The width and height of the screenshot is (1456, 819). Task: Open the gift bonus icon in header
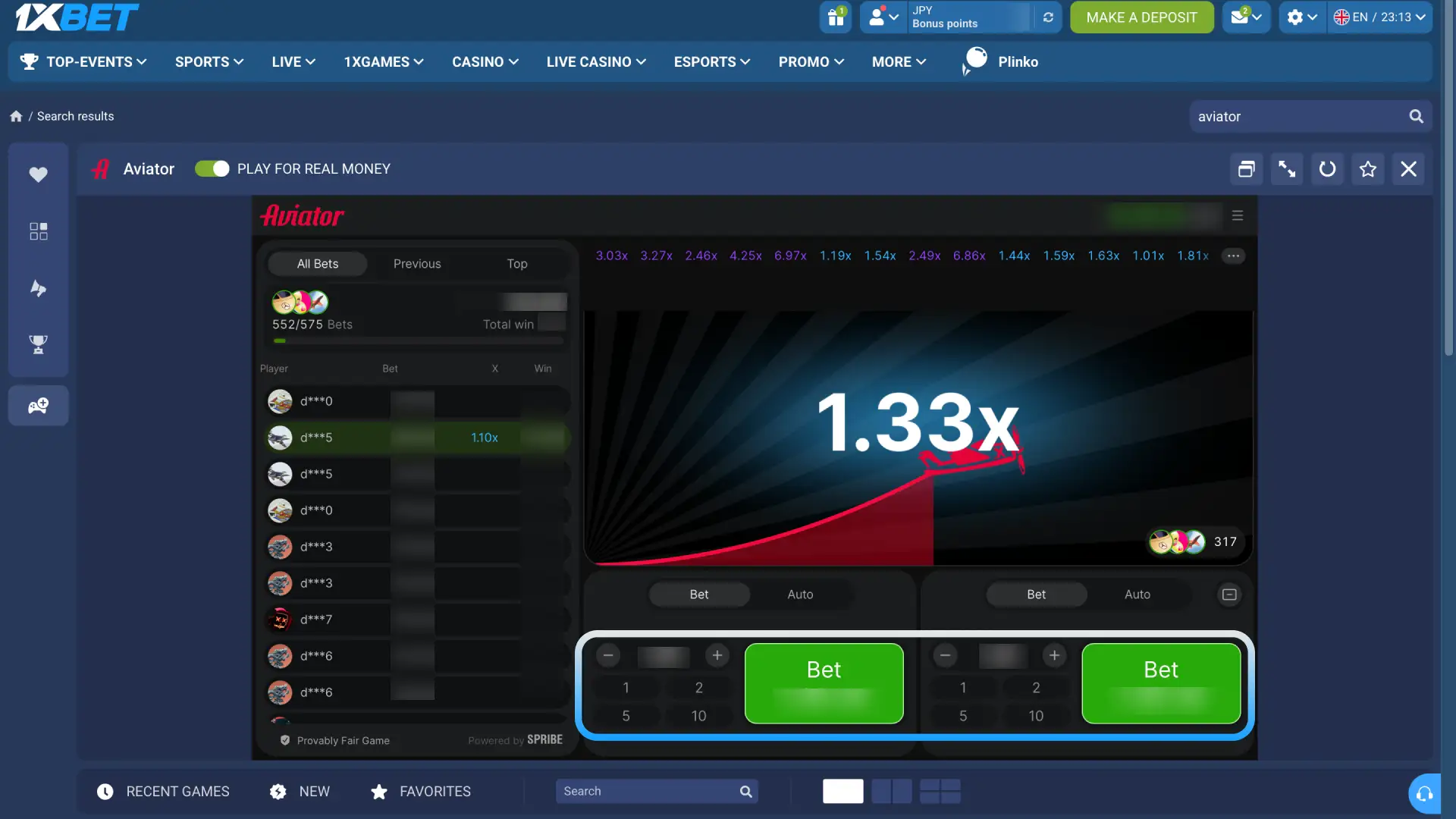pyautogui.click(x=836, y=17)
